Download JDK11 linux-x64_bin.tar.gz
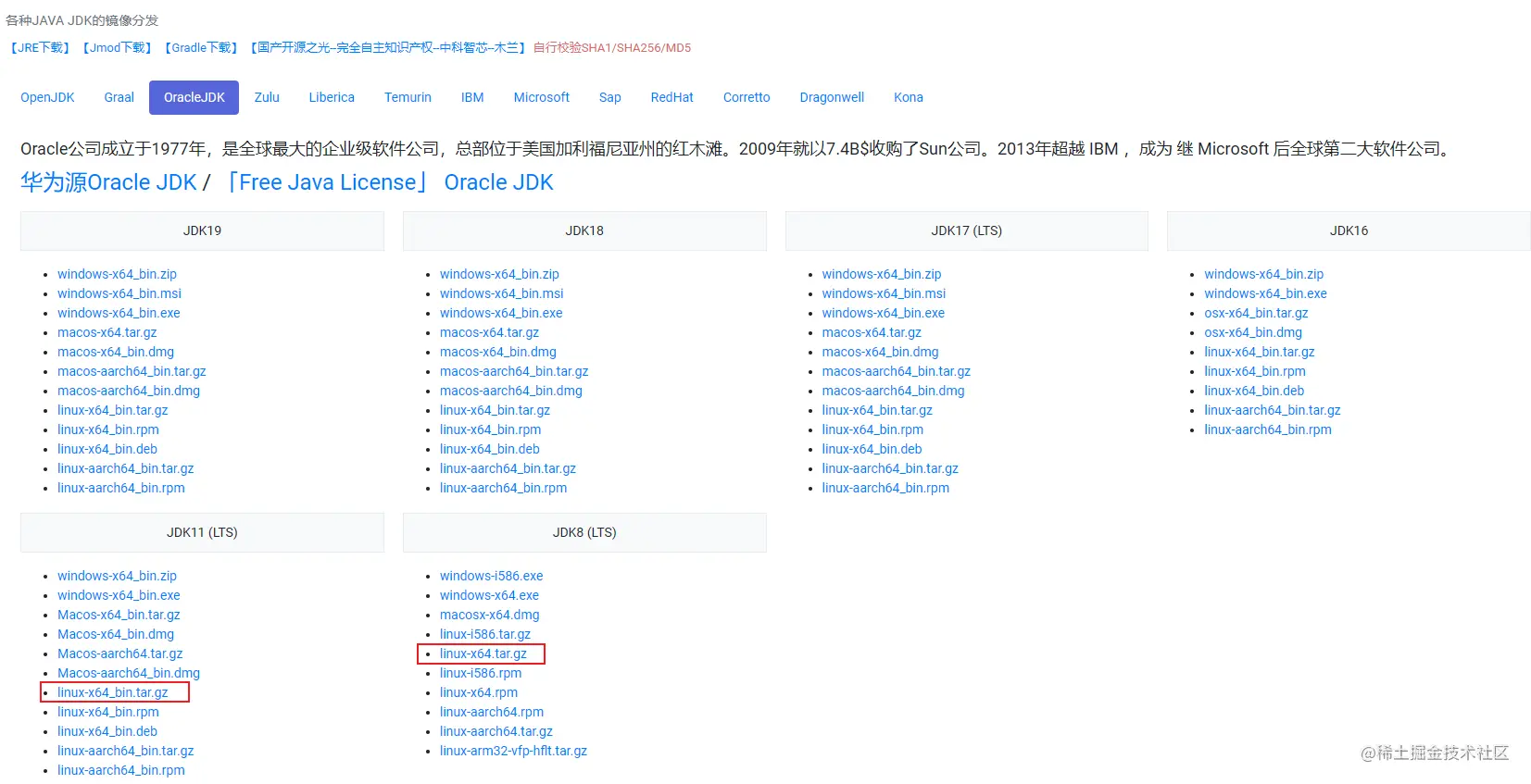Screen dimensions: 1531x784 coord(113,692)
